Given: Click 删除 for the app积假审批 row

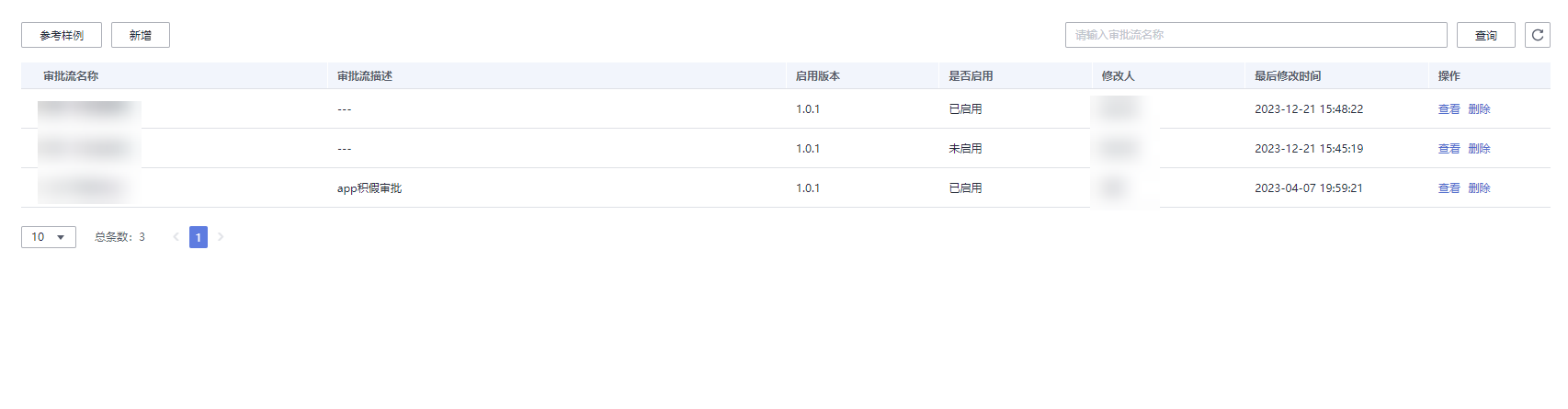Looking at the screenshot, I should 1480,187.
